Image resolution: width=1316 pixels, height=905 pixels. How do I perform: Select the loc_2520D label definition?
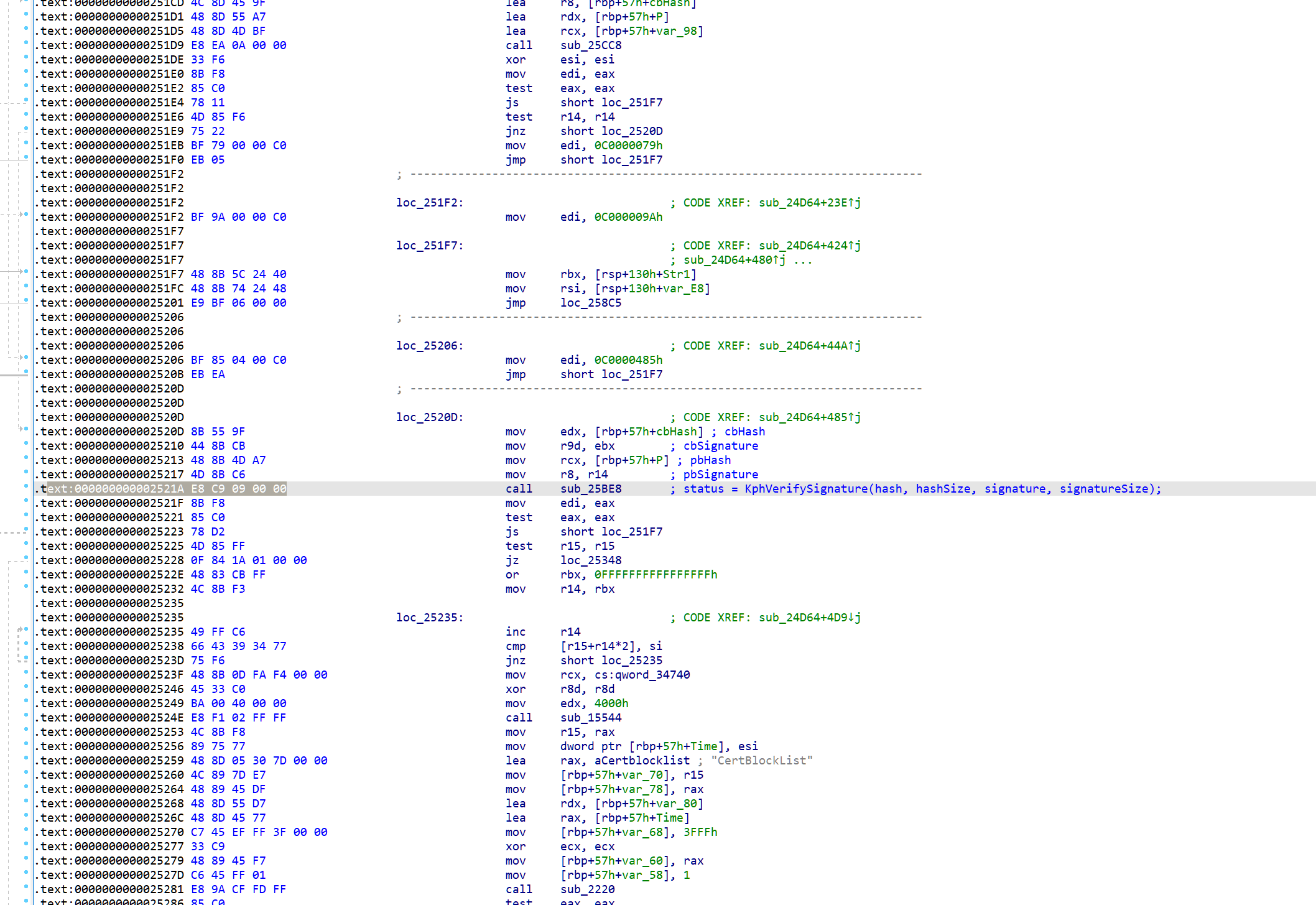pyautogui.click(x=429, y=417)
